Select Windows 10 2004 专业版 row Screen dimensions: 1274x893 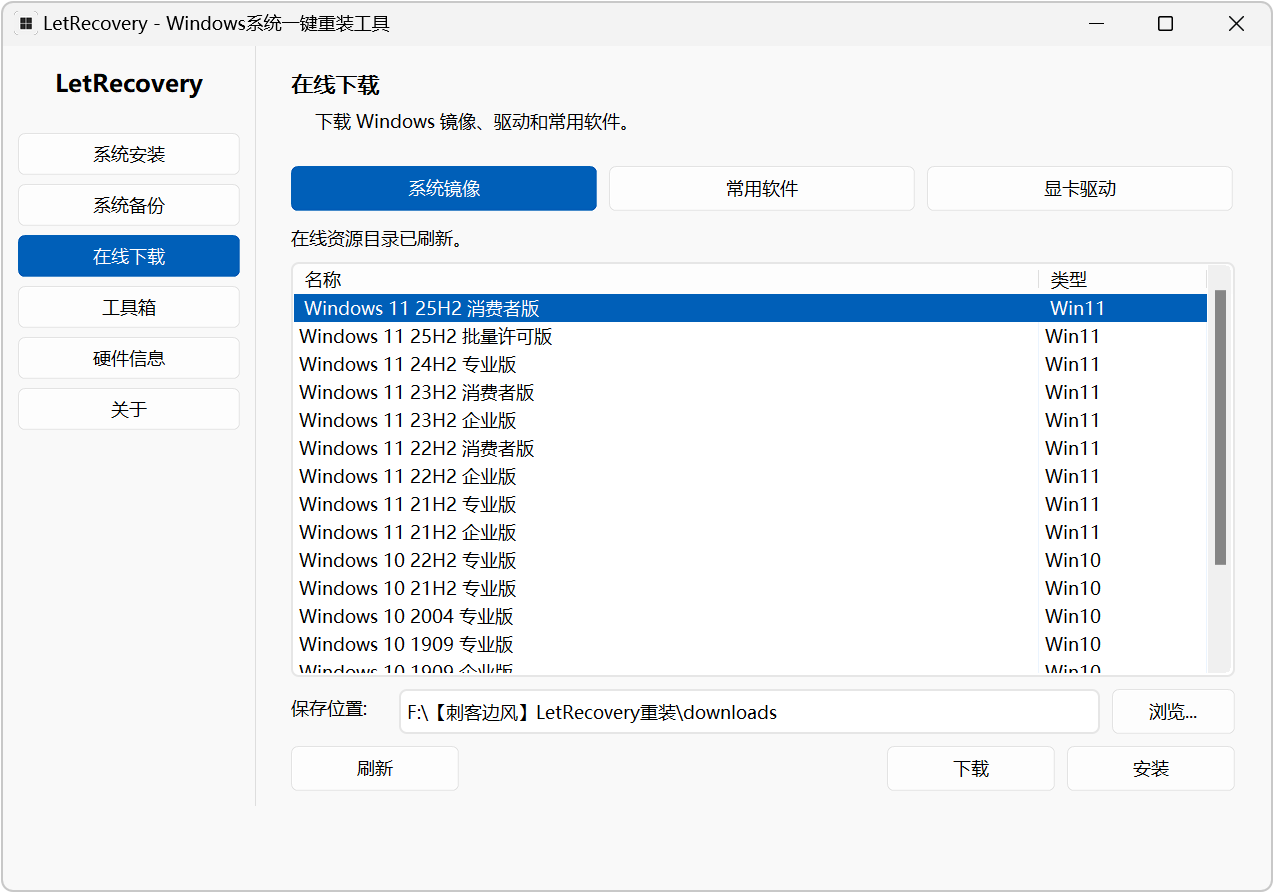click(x=750, y=616)
